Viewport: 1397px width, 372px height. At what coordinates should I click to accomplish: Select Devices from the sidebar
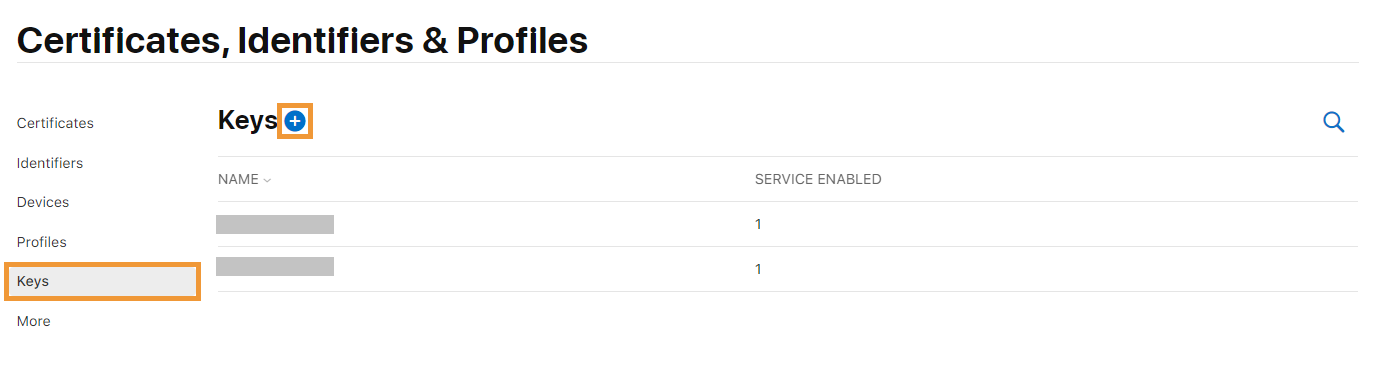43,202
